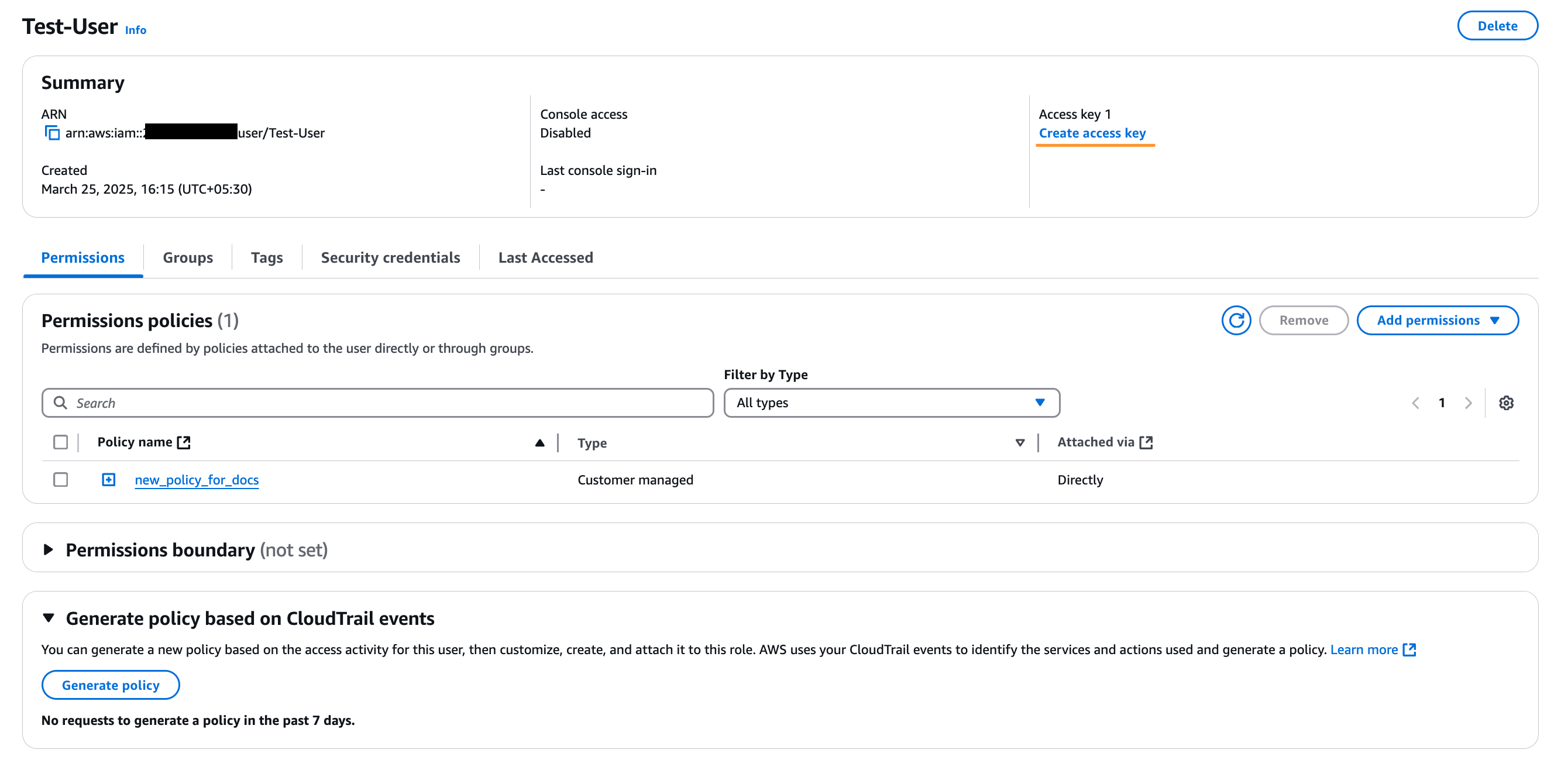Screen dimensions: 1568x777
Task: Sort by Policy name ascending arrow
Action: point(539,443)
